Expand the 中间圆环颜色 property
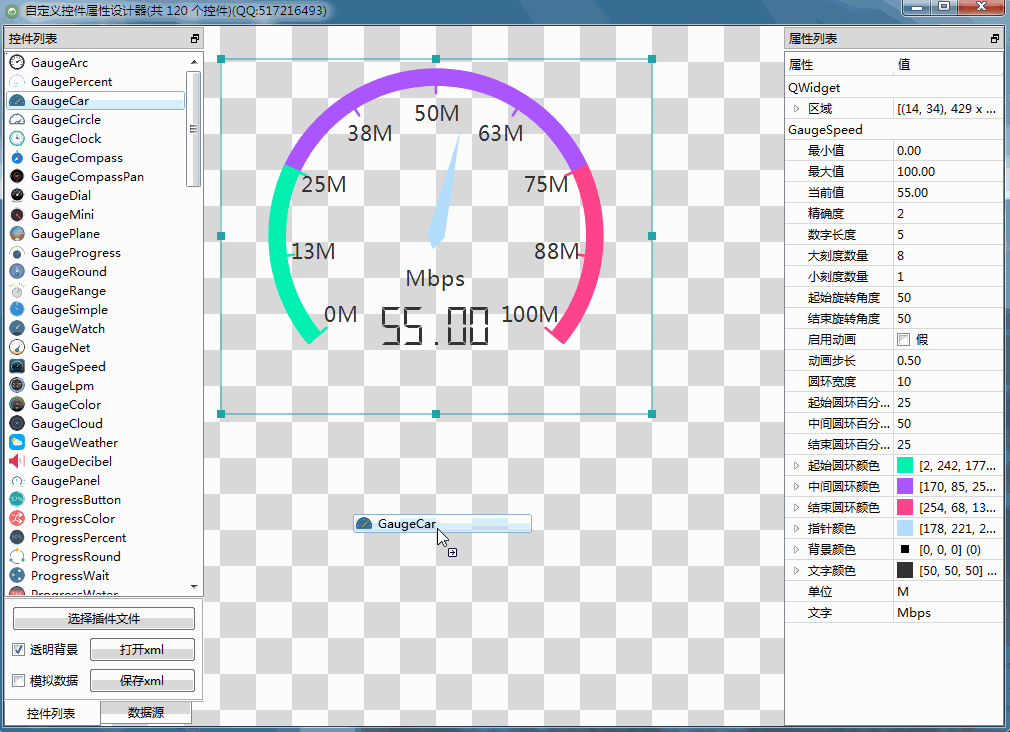1010x732 pixels. coord(797,486)
